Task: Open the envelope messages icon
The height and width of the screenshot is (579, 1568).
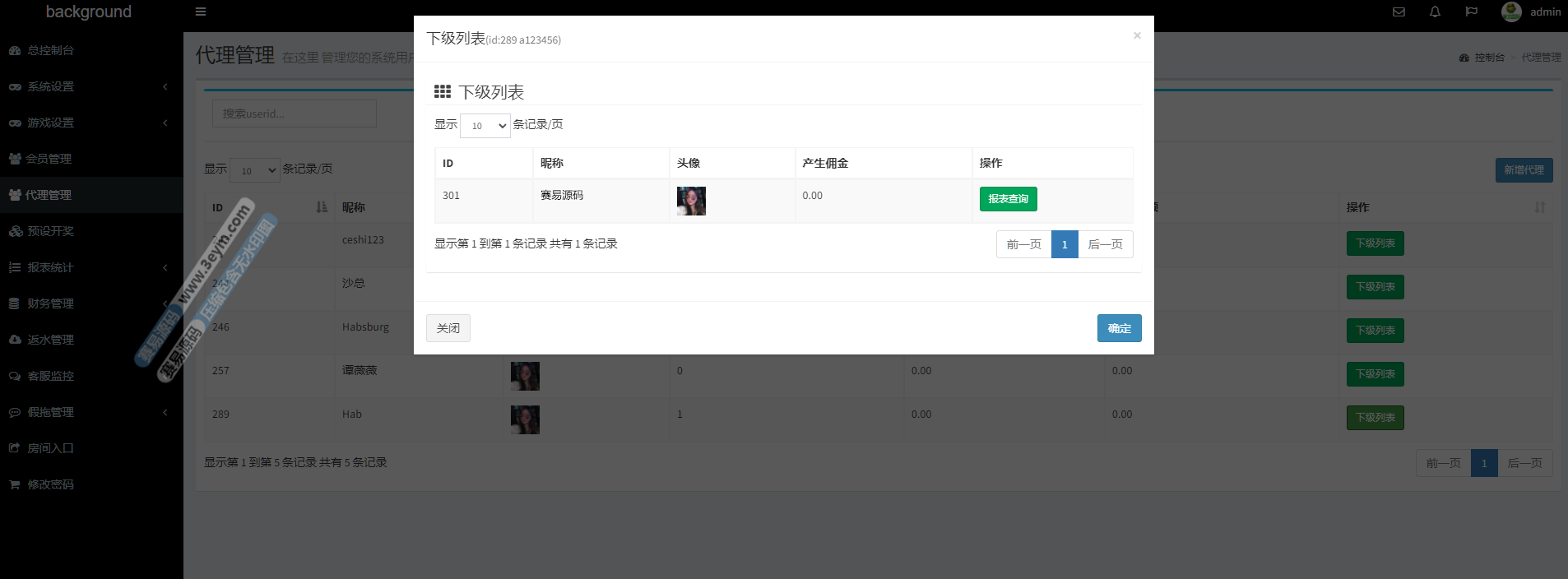Action: (1399, 12)
